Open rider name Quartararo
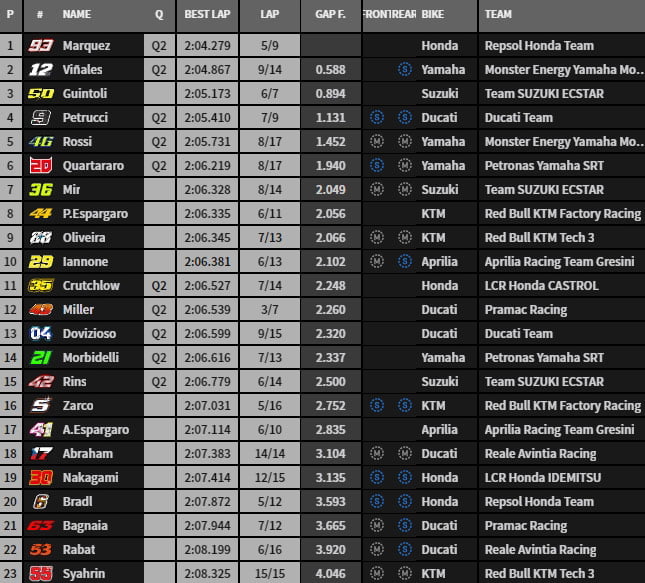Viewport: 645px width, 583px height. click(x=95, y=165)
